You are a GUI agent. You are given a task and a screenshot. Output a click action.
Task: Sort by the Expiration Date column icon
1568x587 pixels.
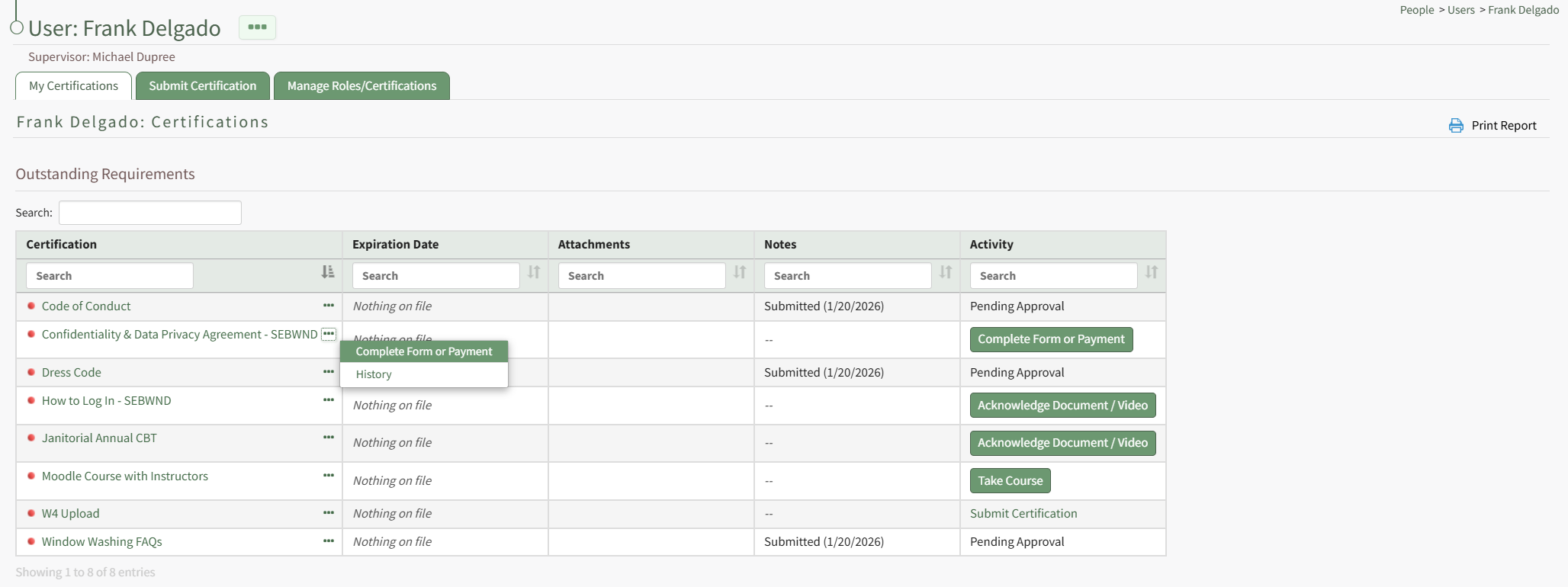(x=534, y=272)
